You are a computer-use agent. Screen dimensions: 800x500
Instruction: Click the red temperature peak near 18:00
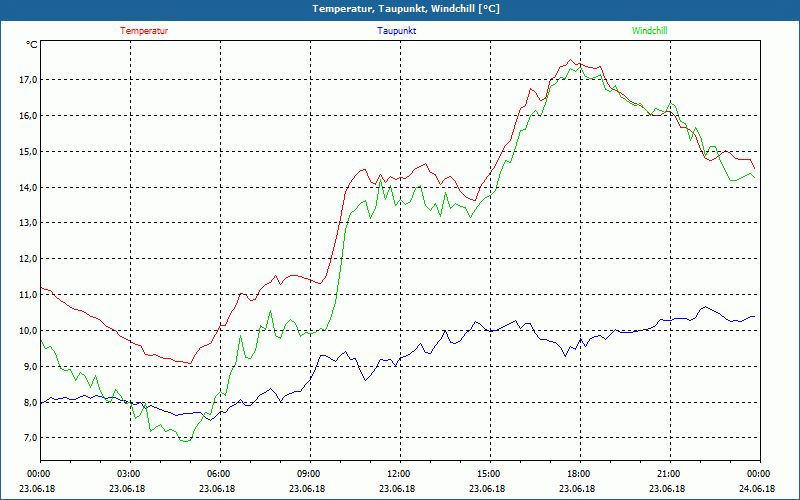coord(571,60)
